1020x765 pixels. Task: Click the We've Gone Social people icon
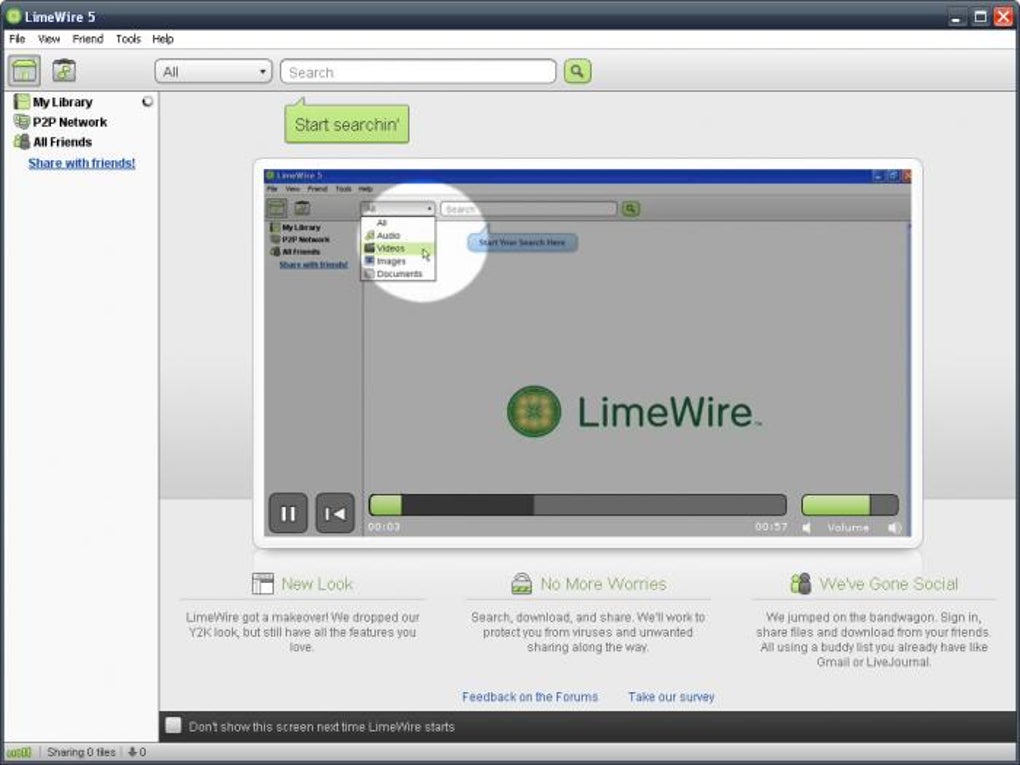pyautogui.click(x=801, y=584)
